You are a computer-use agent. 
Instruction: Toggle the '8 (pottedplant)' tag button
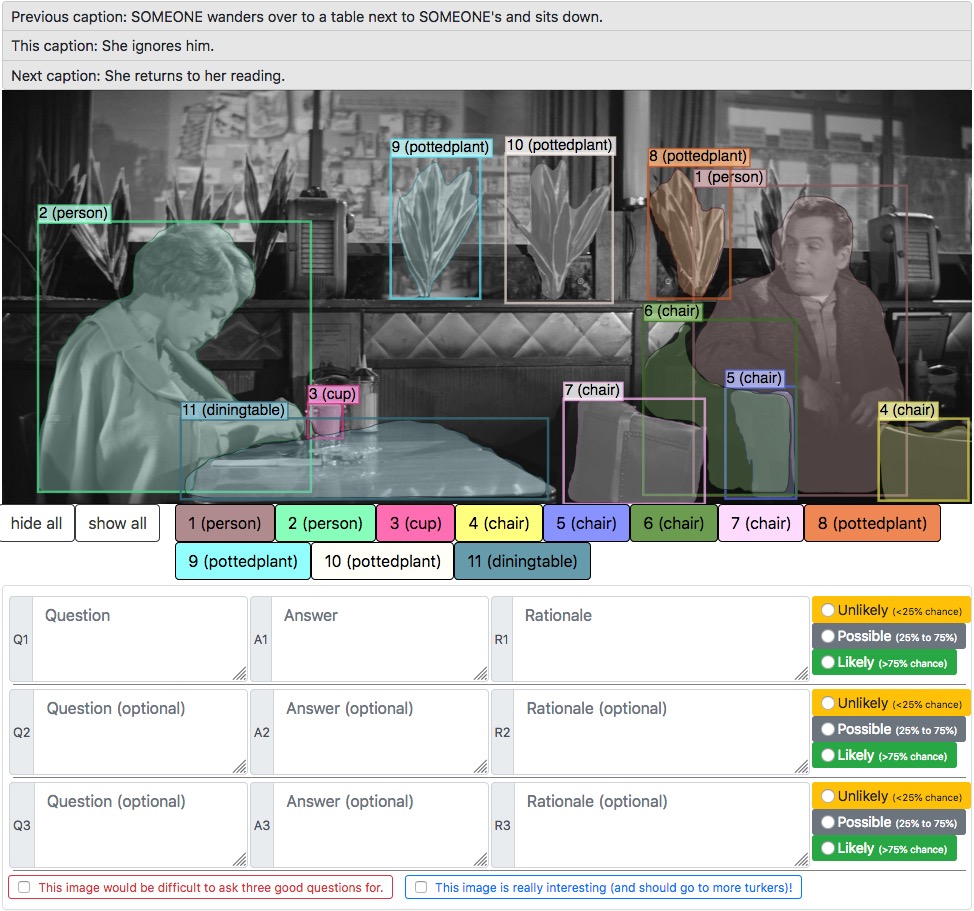point(872,523)
